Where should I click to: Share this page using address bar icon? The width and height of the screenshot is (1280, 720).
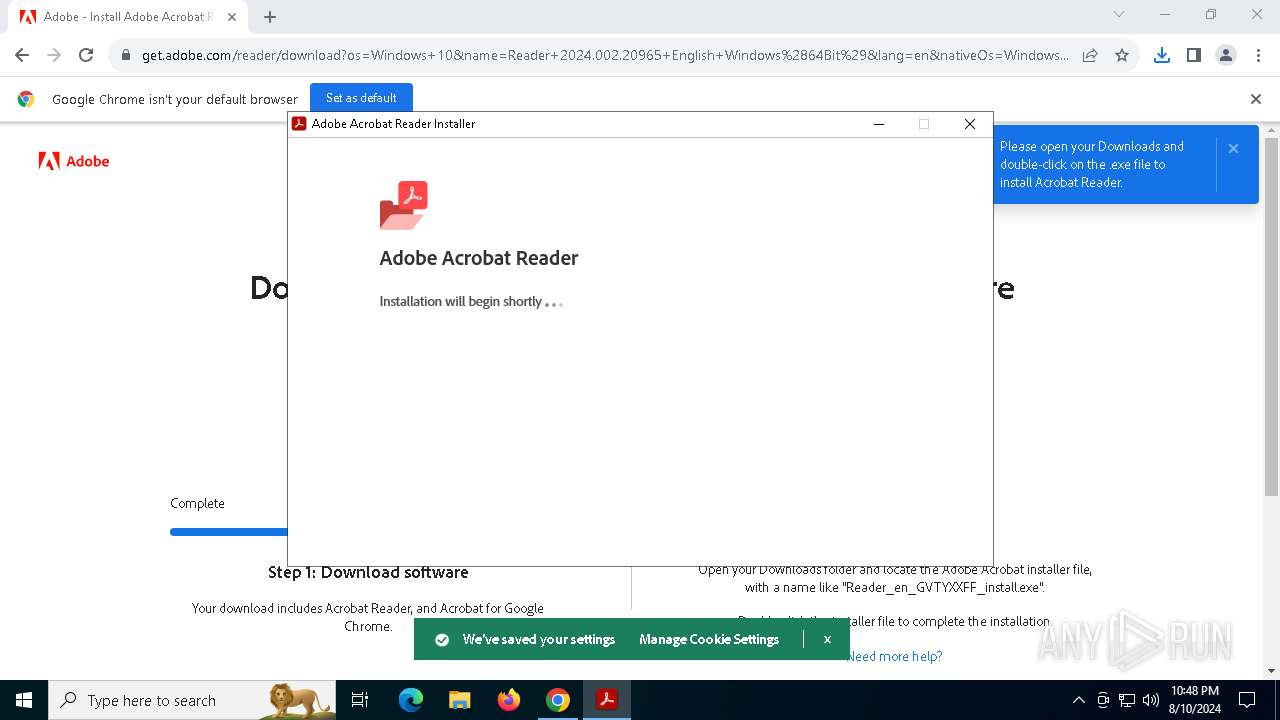[x=1090, y=56]
